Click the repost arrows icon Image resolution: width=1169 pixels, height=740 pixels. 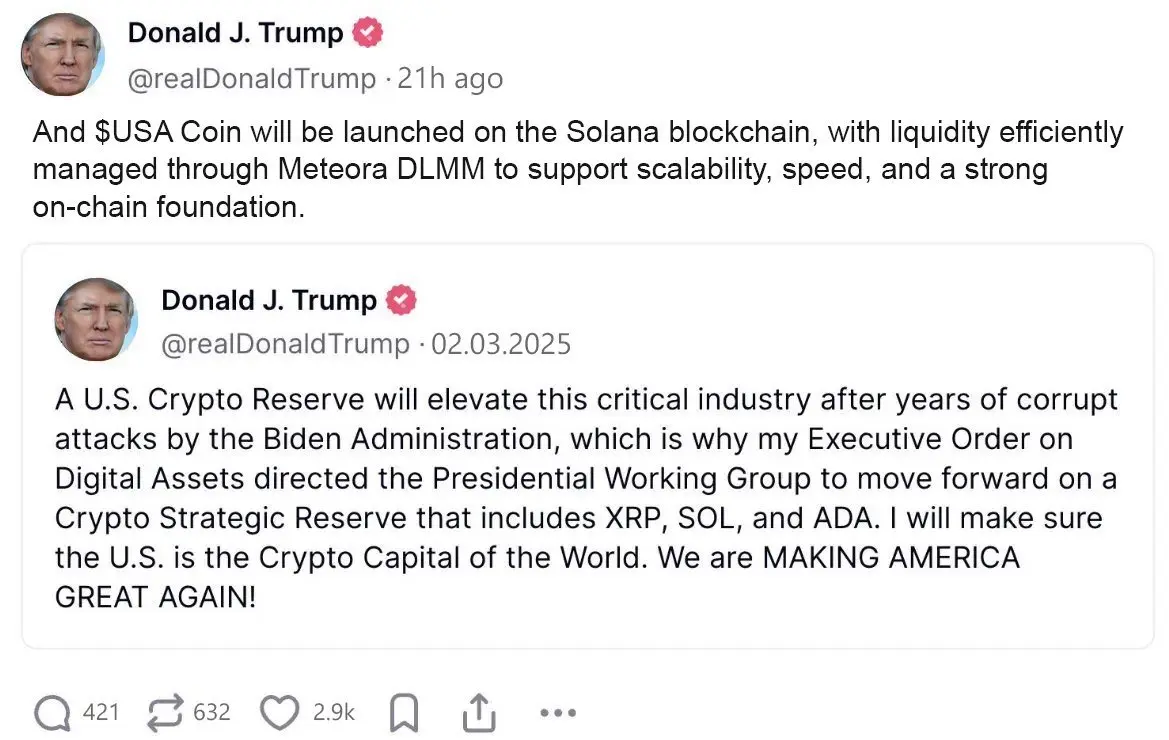tap(165, 713)
